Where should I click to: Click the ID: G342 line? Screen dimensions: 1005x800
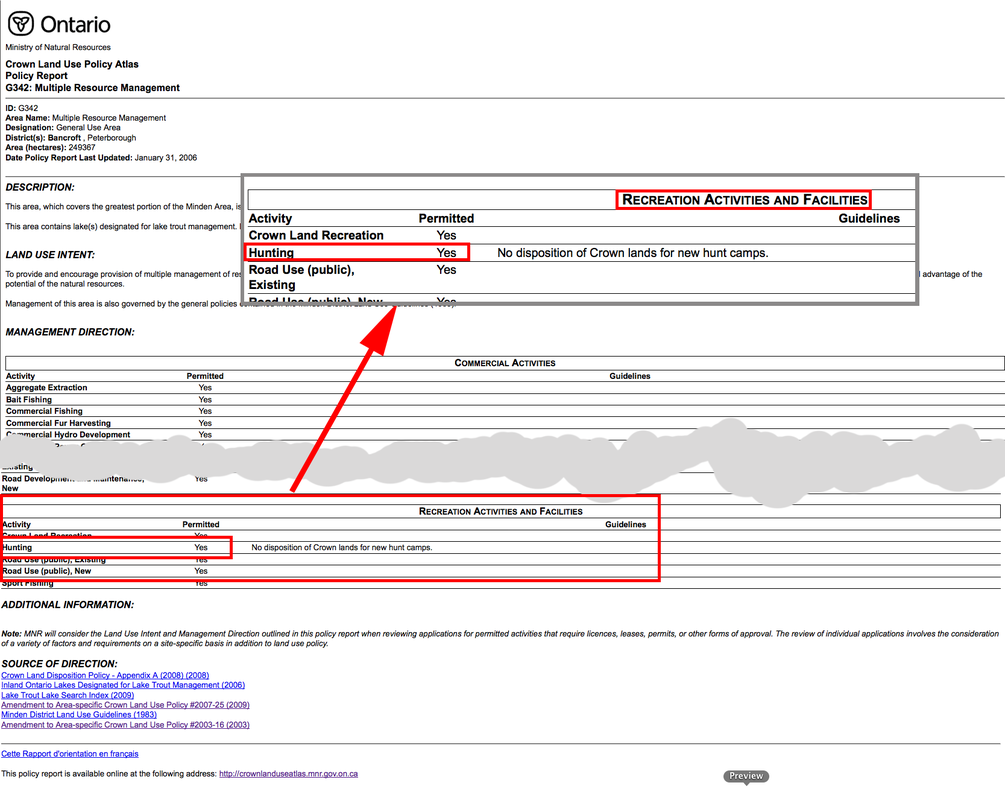[22, 108]
